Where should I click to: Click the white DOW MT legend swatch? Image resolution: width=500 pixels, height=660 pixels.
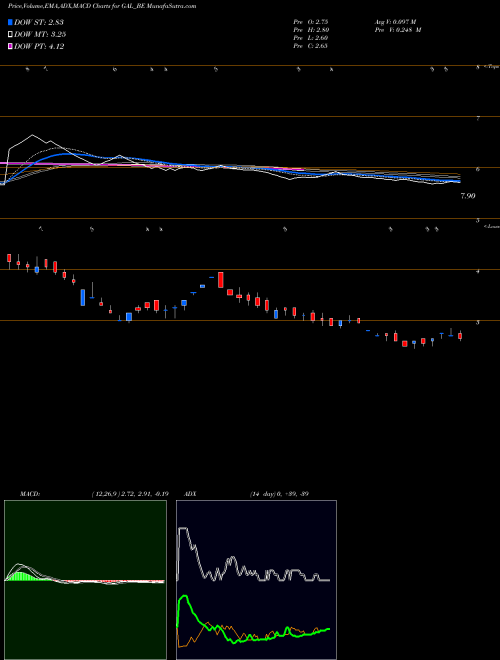click(10, 35)
